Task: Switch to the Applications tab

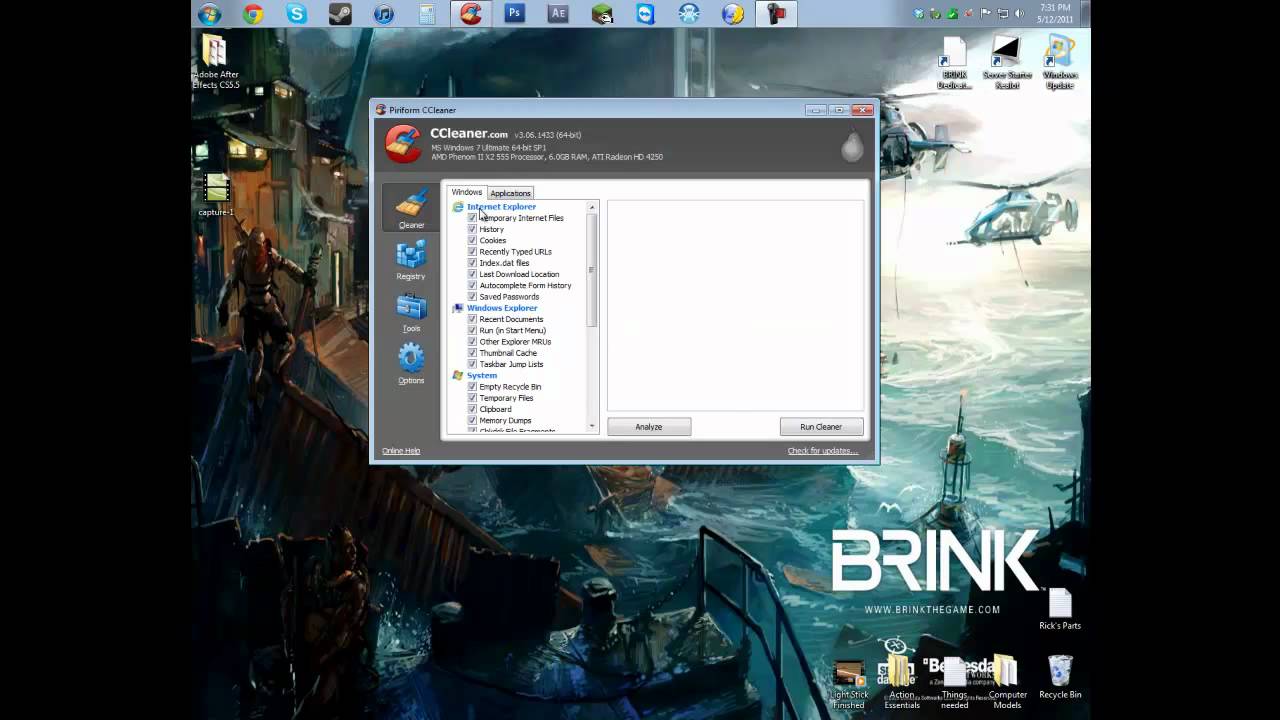Action: [x=510, y=193]
